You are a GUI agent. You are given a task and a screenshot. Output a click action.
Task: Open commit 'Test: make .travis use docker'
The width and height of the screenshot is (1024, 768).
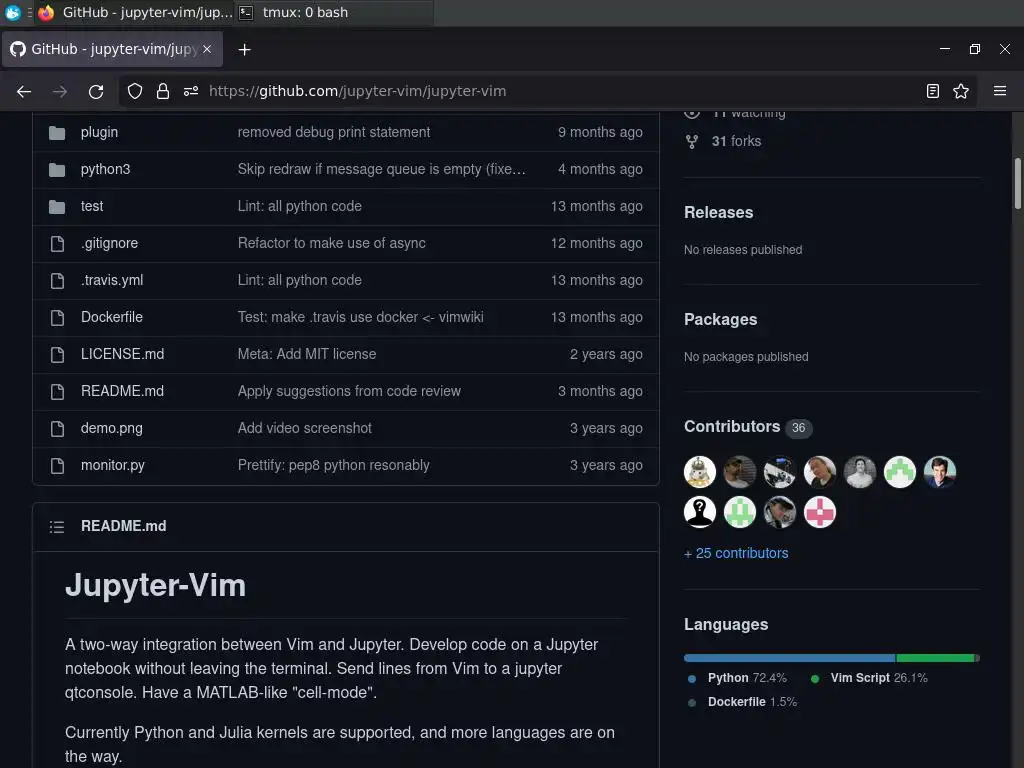(360, 317)
